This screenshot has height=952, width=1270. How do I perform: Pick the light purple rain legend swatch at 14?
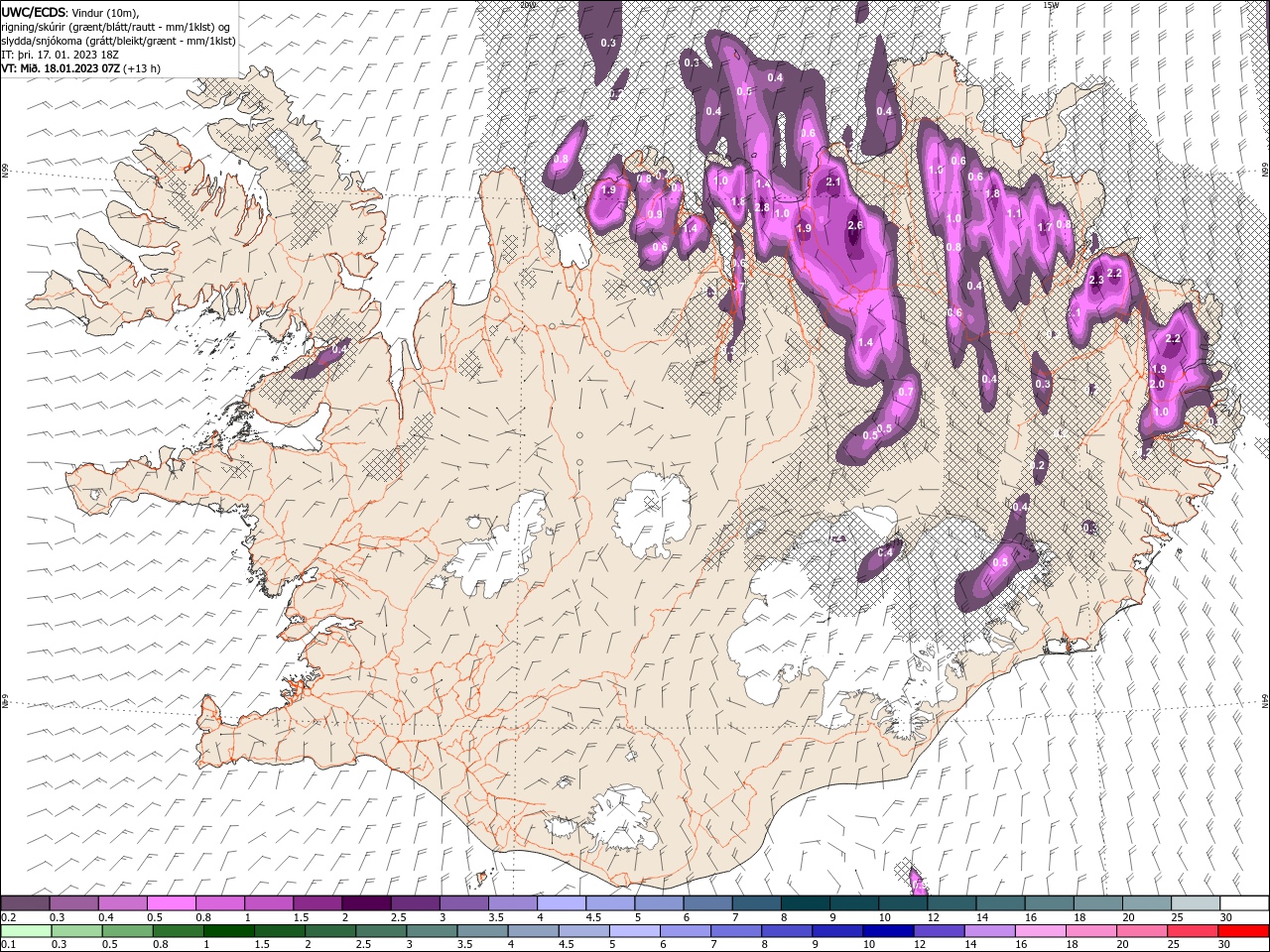pyautogui.click(x=989, y=930)
